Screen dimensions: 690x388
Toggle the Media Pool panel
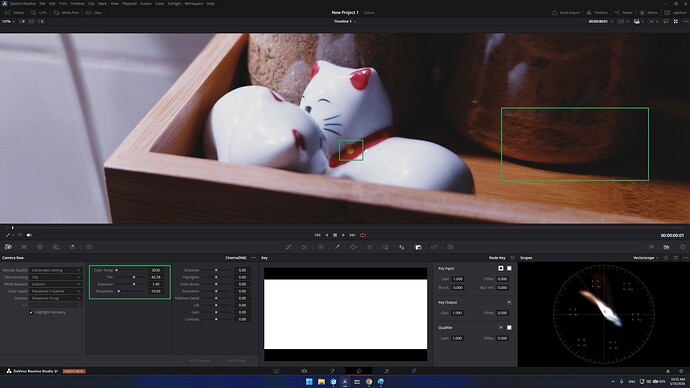click(66, 13)
